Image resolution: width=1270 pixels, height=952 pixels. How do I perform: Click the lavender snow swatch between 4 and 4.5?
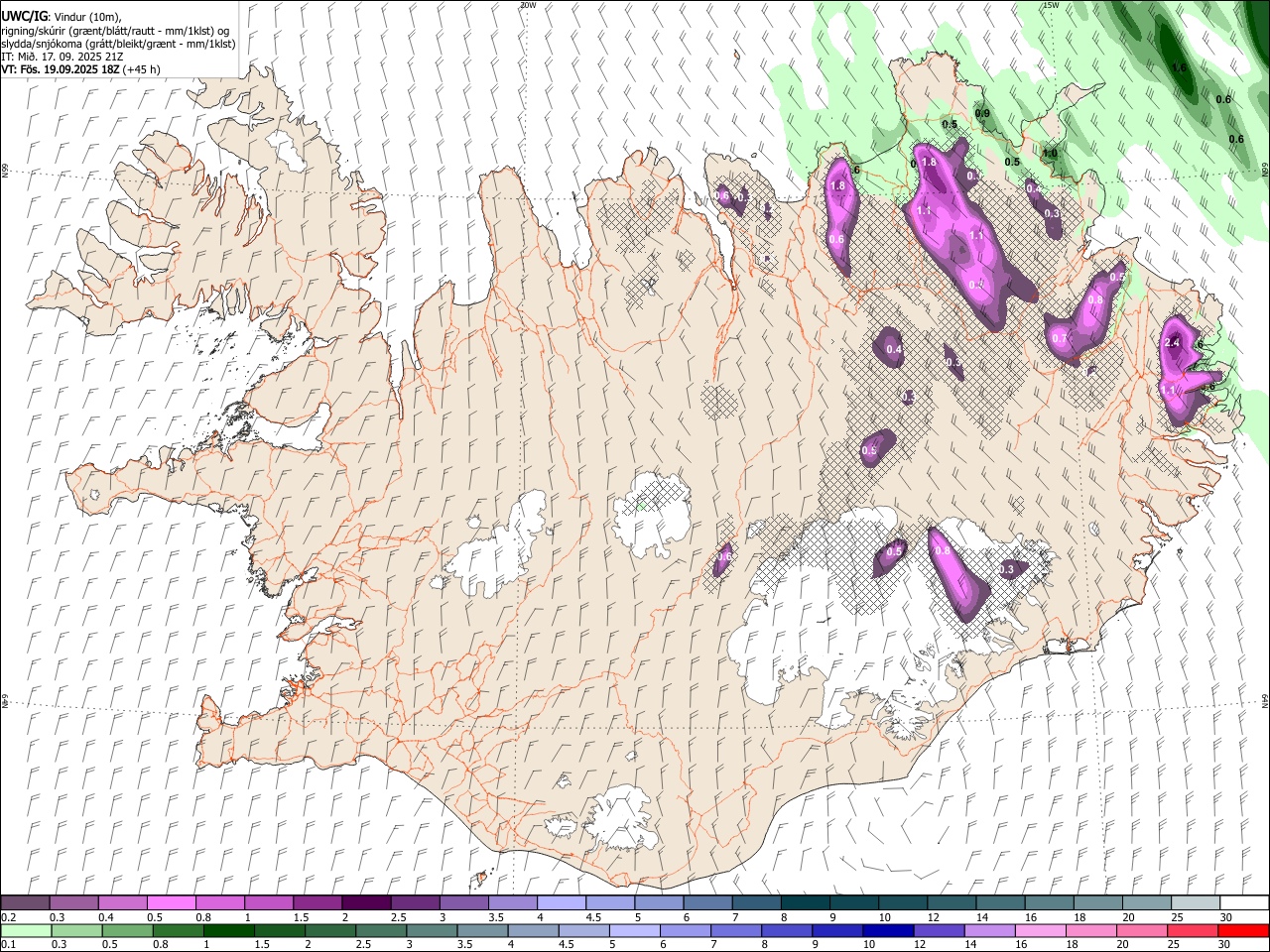[561, 902]
